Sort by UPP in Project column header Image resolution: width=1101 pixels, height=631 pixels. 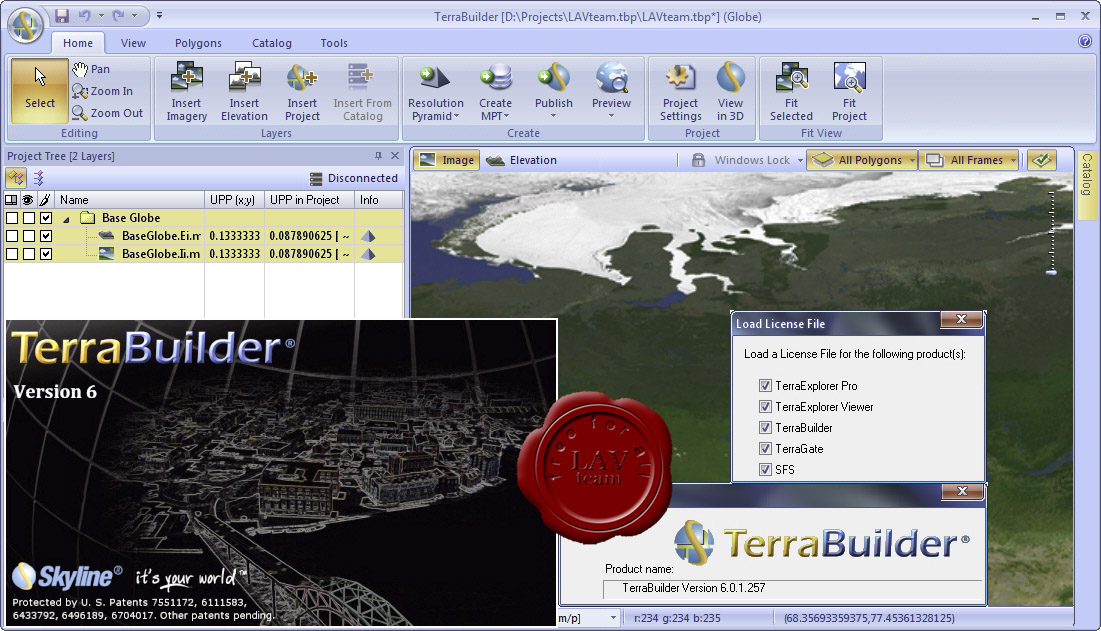coord(309,200)
